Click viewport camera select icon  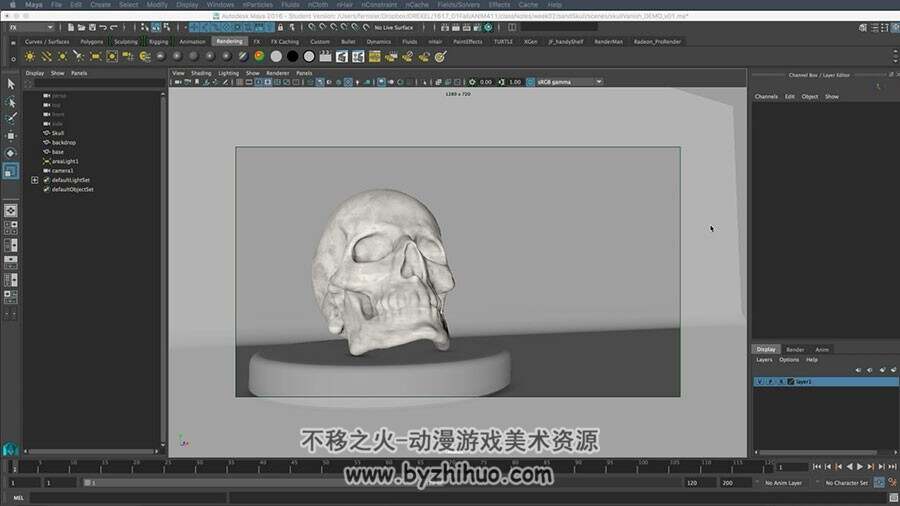[178, 82]
